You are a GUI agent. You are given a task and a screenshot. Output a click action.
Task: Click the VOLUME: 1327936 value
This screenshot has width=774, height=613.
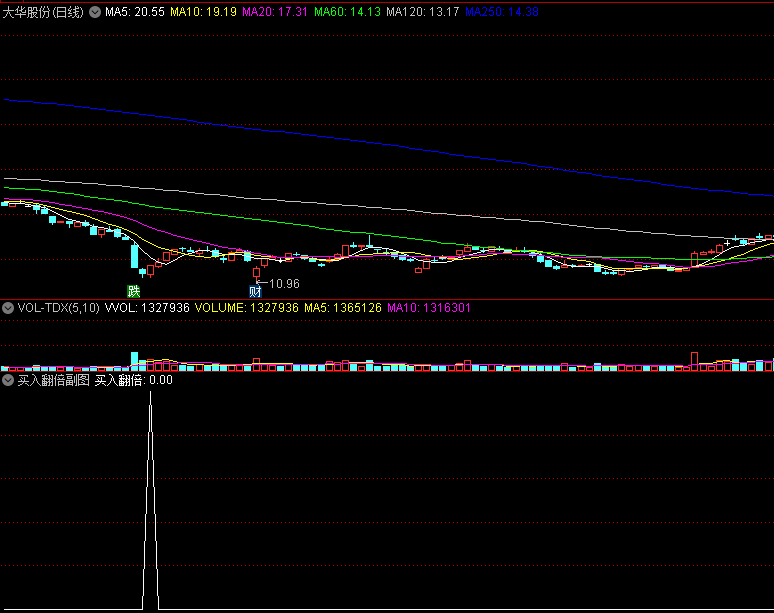pos(247,308)
